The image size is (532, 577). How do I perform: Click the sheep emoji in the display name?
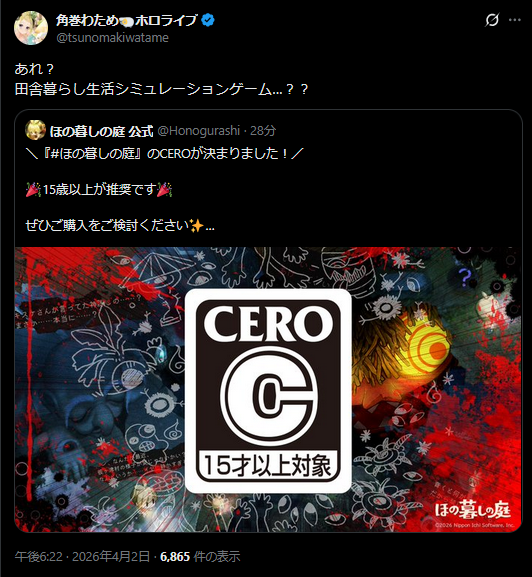[x=127, y=21]
